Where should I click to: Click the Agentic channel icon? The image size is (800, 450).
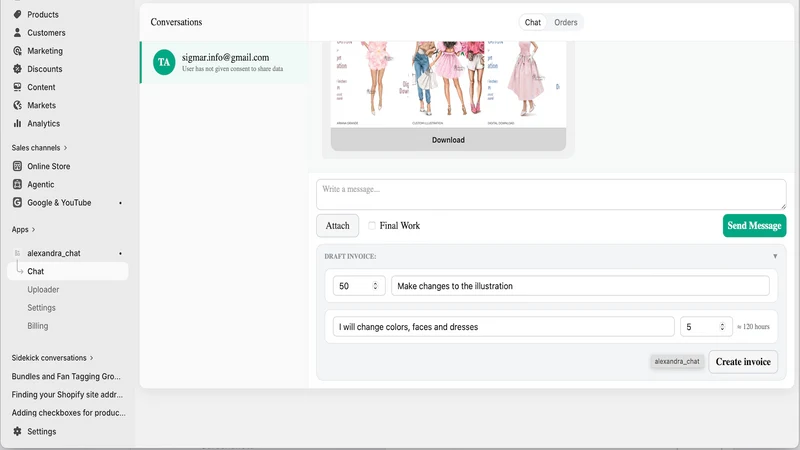point(17,184)
